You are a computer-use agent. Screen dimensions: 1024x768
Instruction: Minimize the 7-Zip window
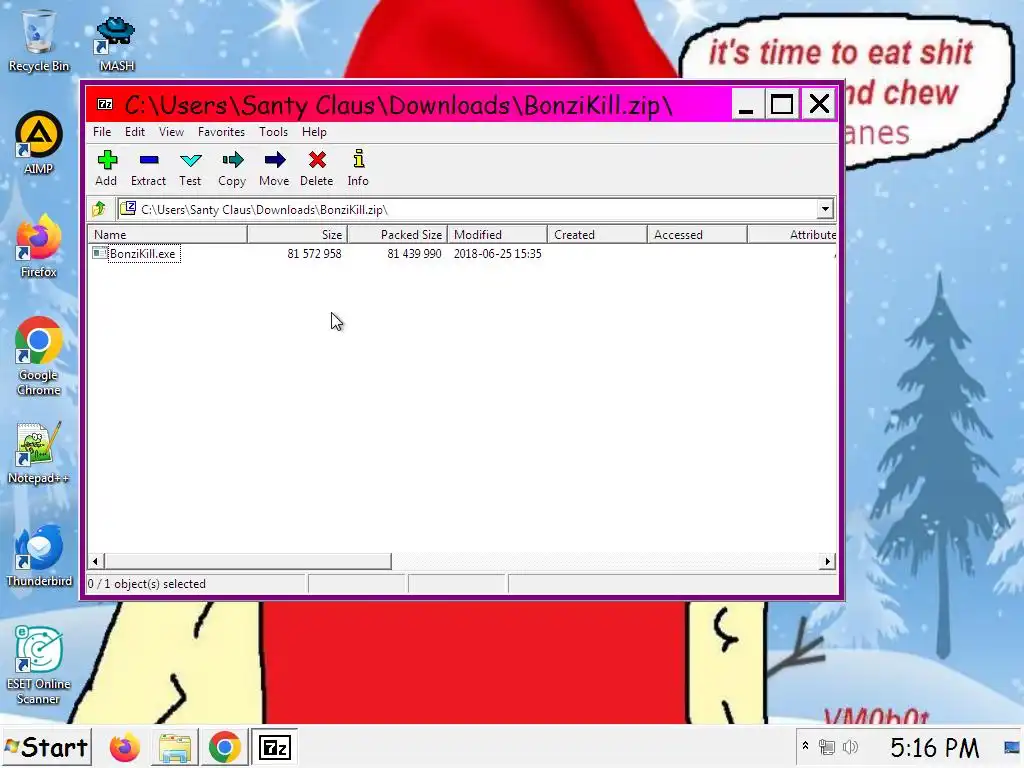[x=746, y=104]
